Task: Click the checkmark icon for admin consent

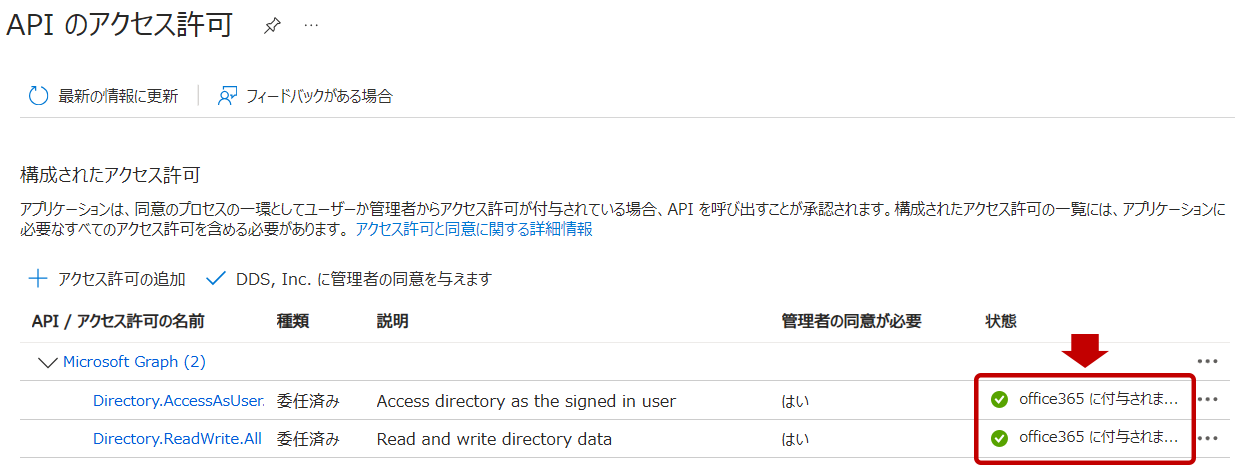Action: click(x=216, y=278)
